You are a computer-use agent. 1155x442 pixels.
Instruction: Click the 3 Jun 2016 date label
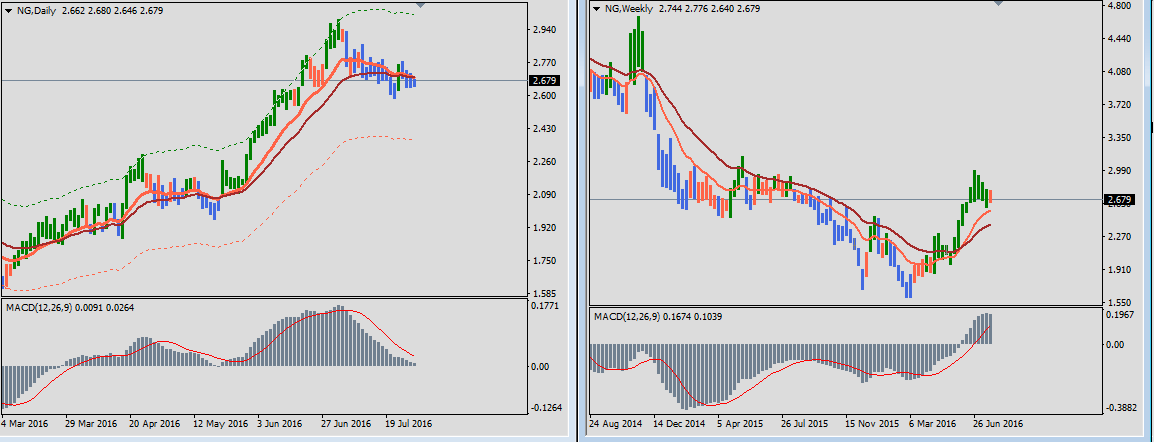[x=280, y=424]
